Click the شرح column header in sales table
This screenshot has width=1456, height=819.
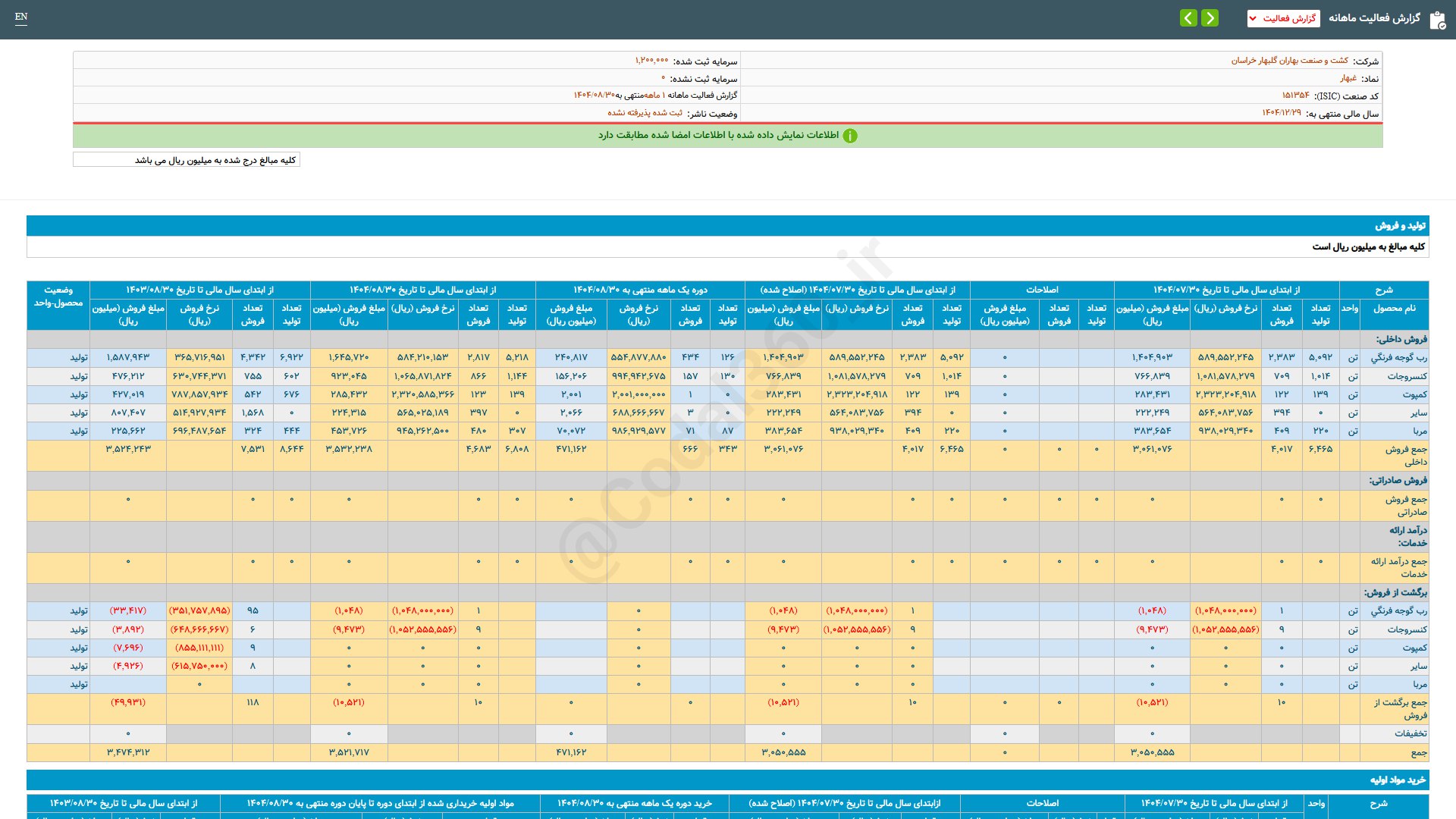1383,290
